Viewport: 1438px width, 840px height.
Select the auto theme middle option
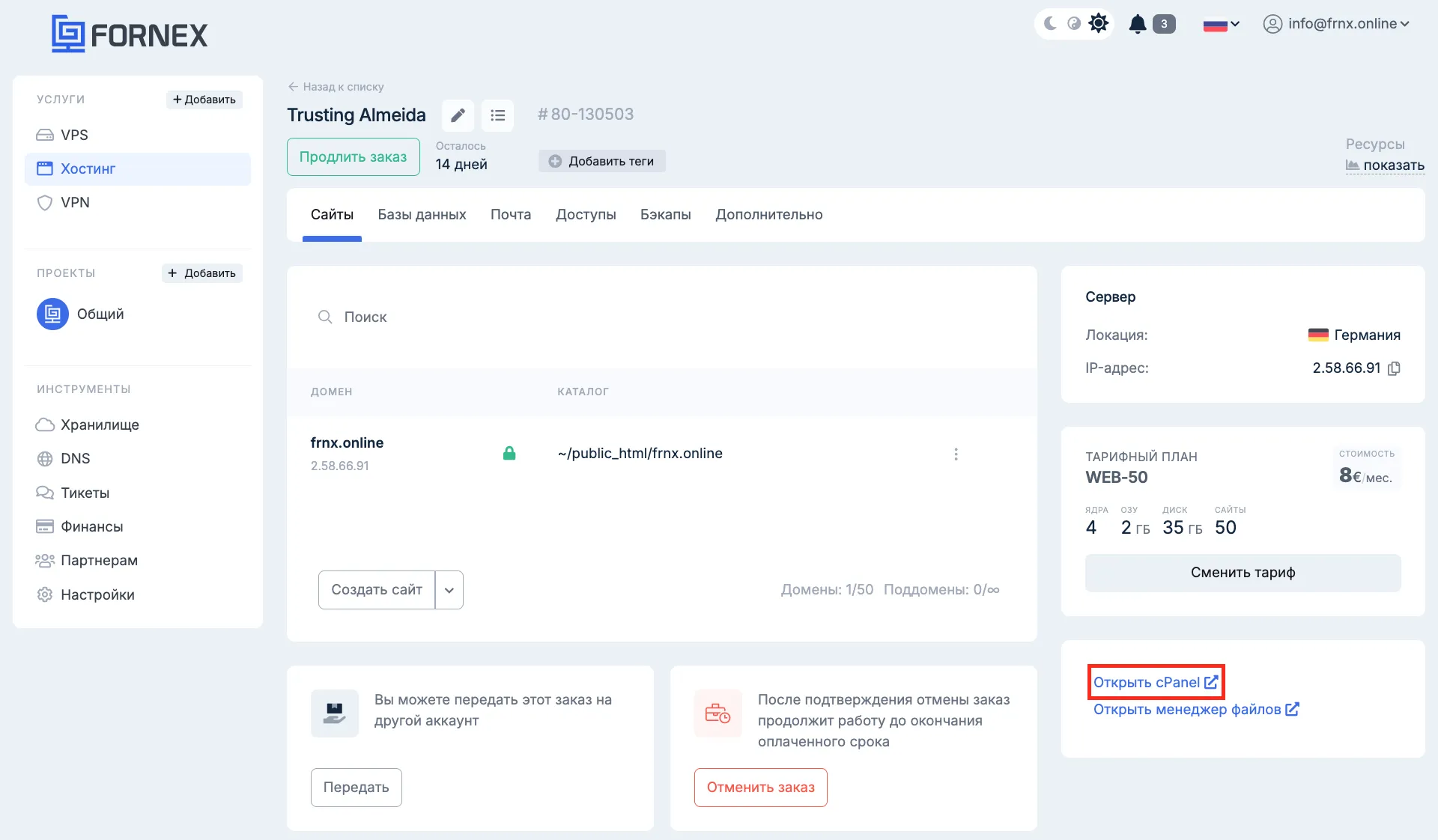1074,24
